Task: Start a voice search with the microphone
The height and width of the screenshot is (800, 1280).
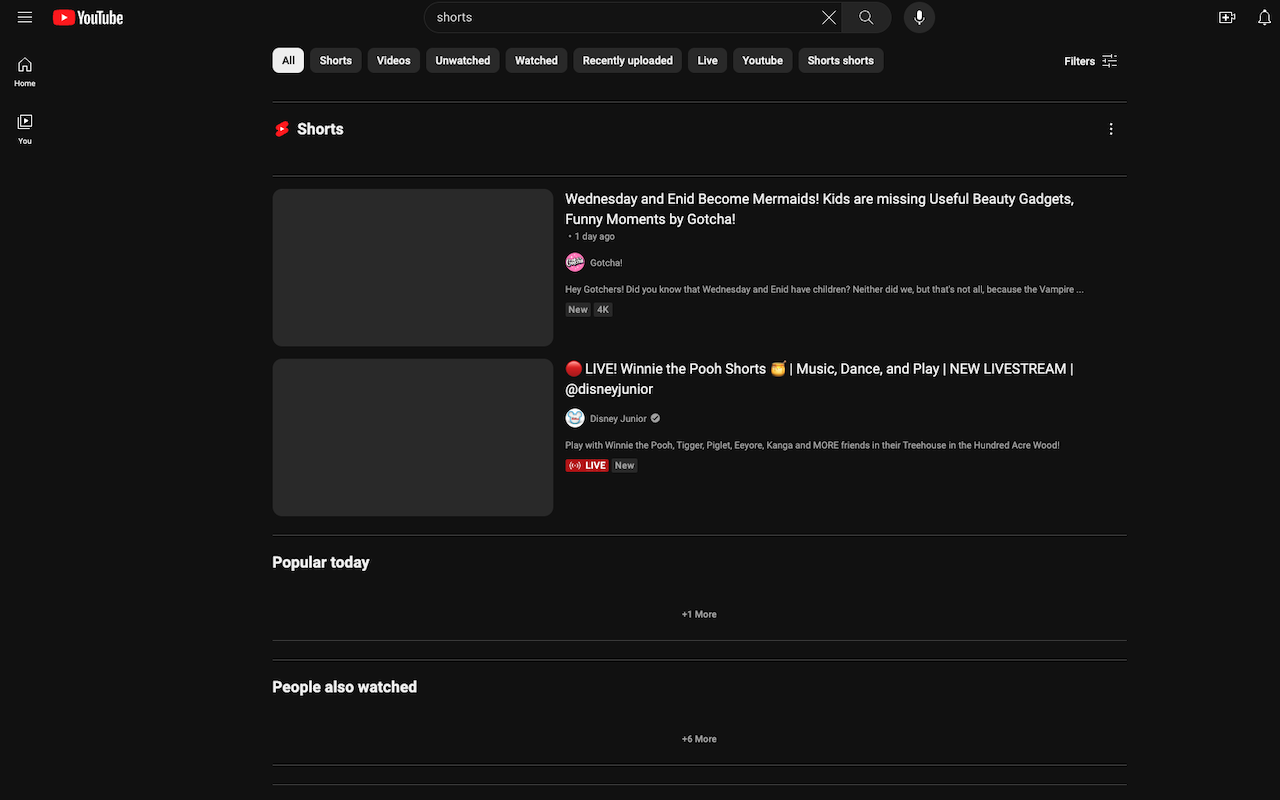Action: coord(918,17)
